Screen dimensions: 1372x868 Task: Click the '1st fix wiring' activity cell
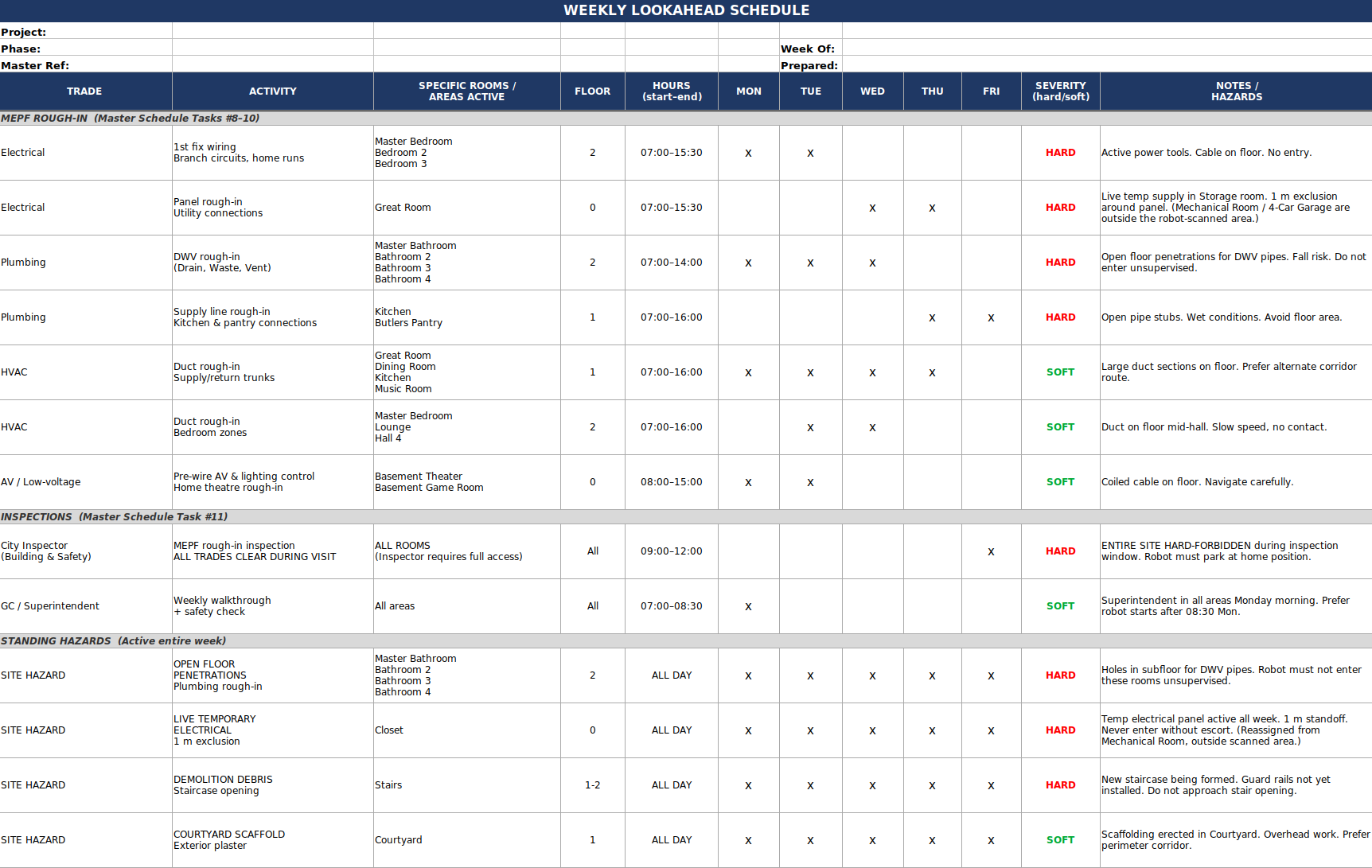[273, 153]
